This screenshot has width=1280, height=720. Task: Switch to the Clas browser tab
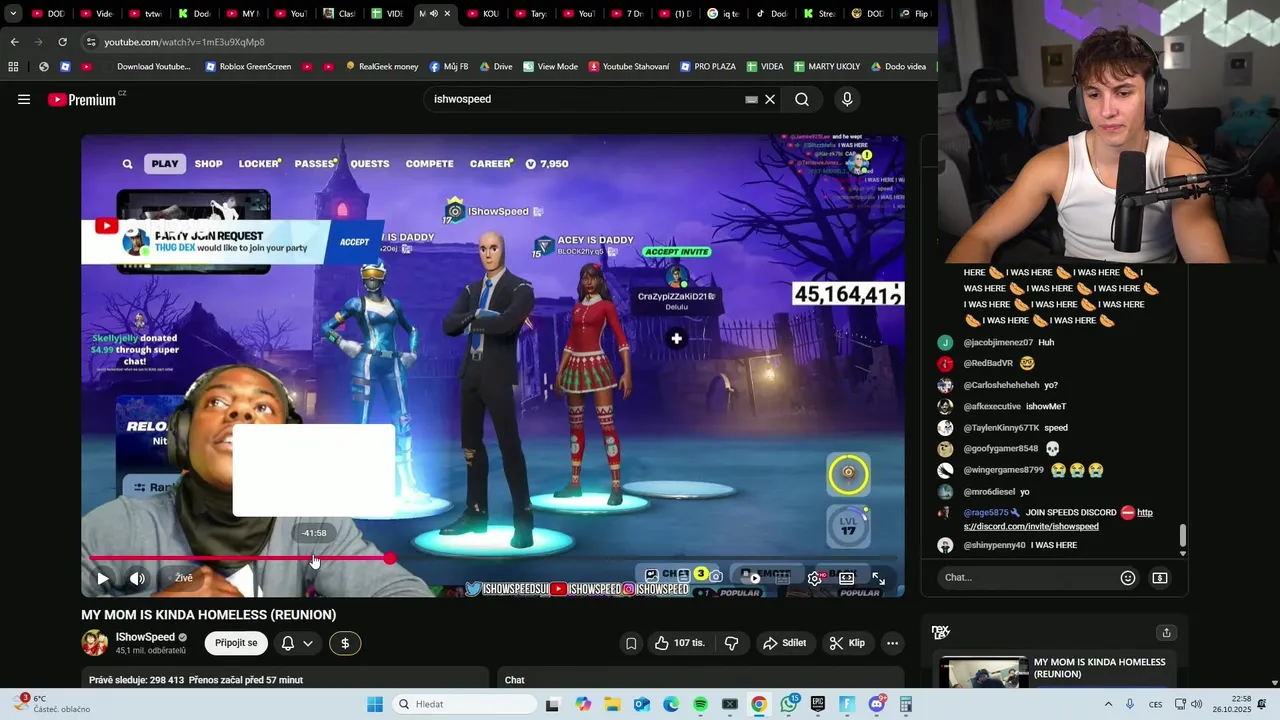point(340,14)
